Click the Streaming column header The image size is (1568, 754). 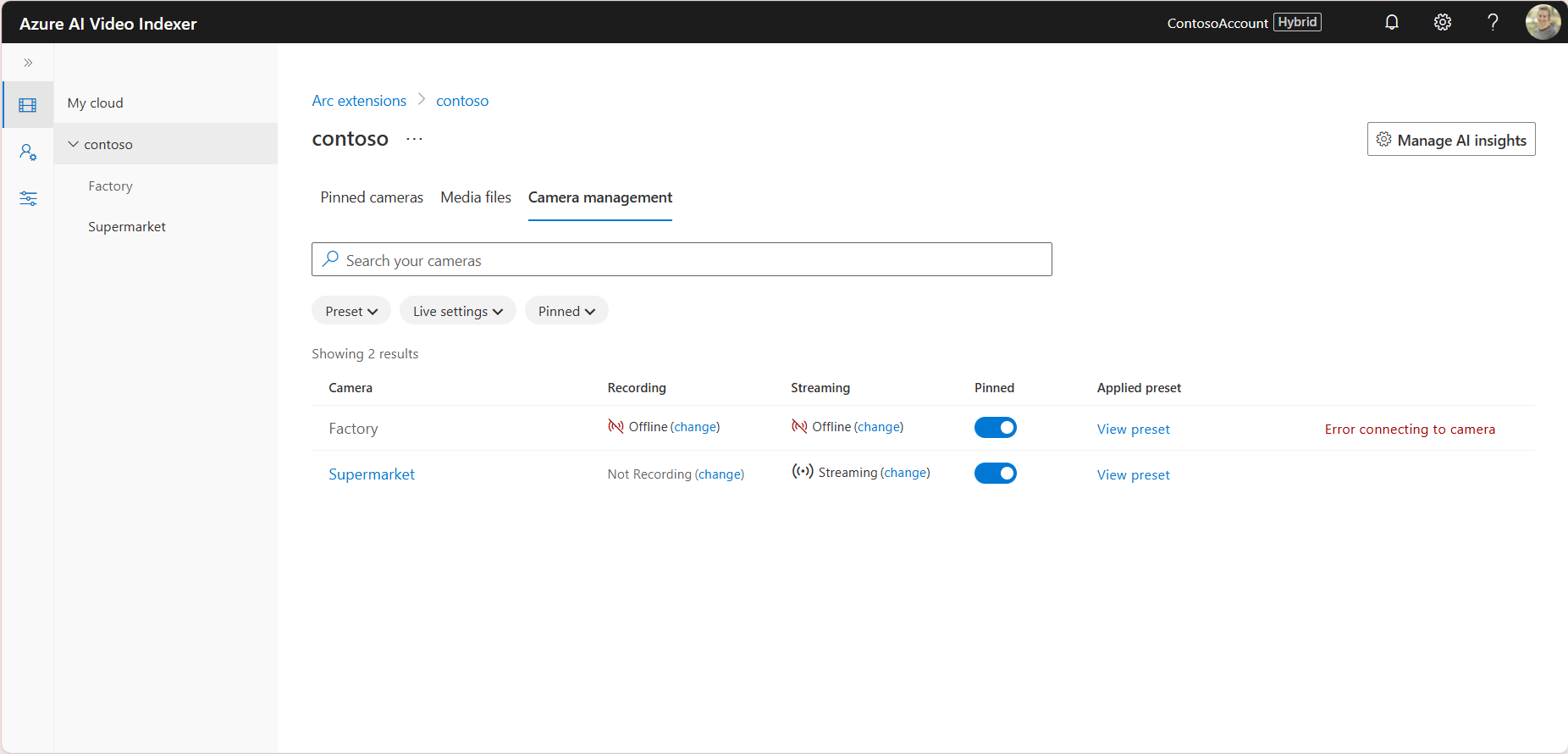point(820,388)
